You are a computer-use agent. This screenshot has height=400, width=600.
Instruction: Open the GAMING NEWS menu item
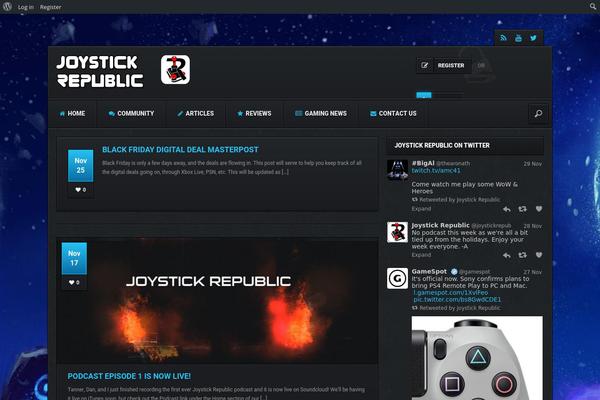[321, 114]
